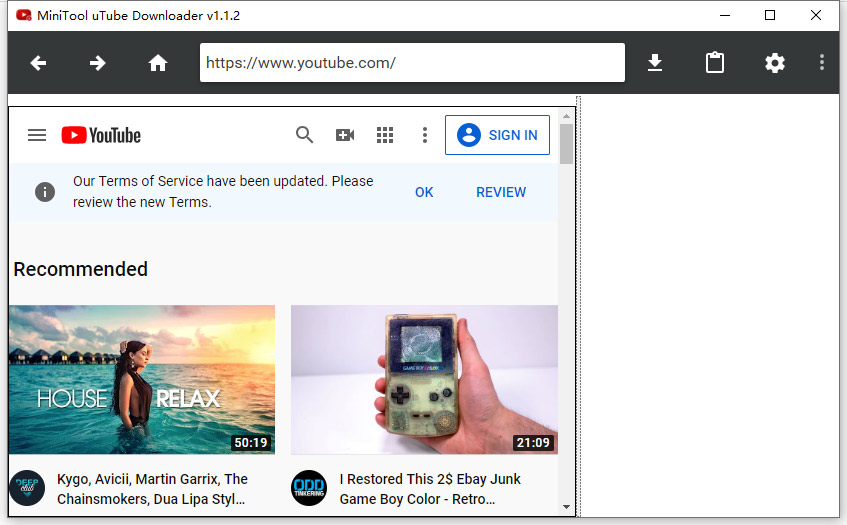Maximize the MiniTool uTube Downloader window
847x525 pixels.
coord(770,15)
